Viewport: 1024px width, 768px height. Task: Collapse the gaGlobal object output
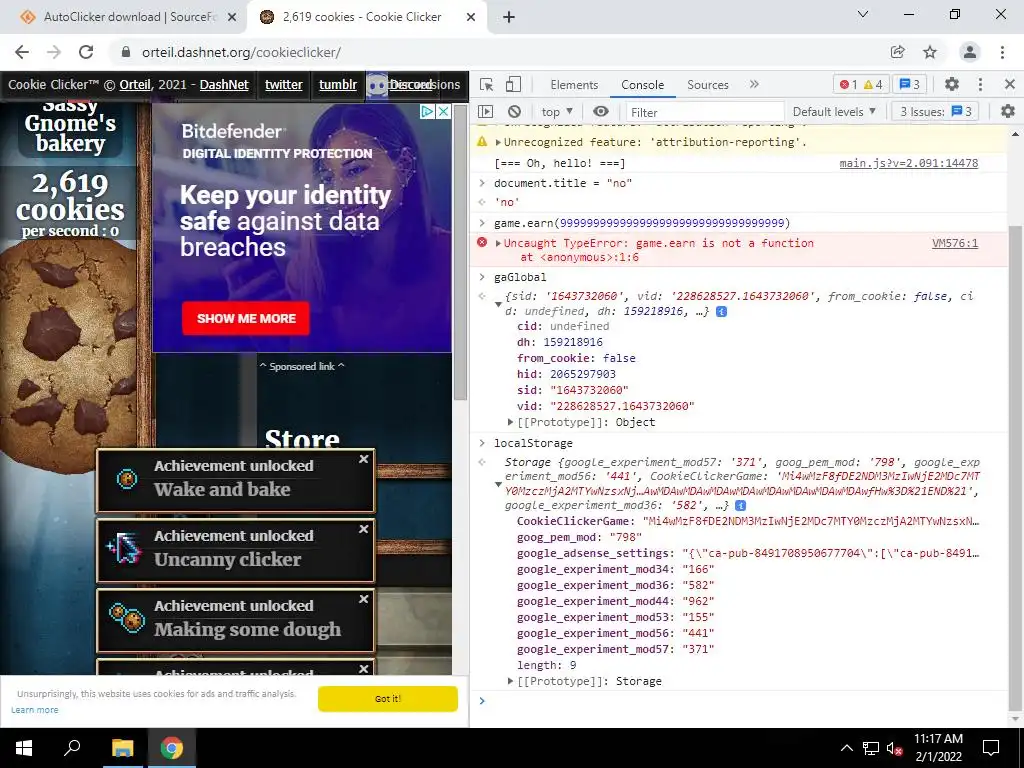click(498, 304)
